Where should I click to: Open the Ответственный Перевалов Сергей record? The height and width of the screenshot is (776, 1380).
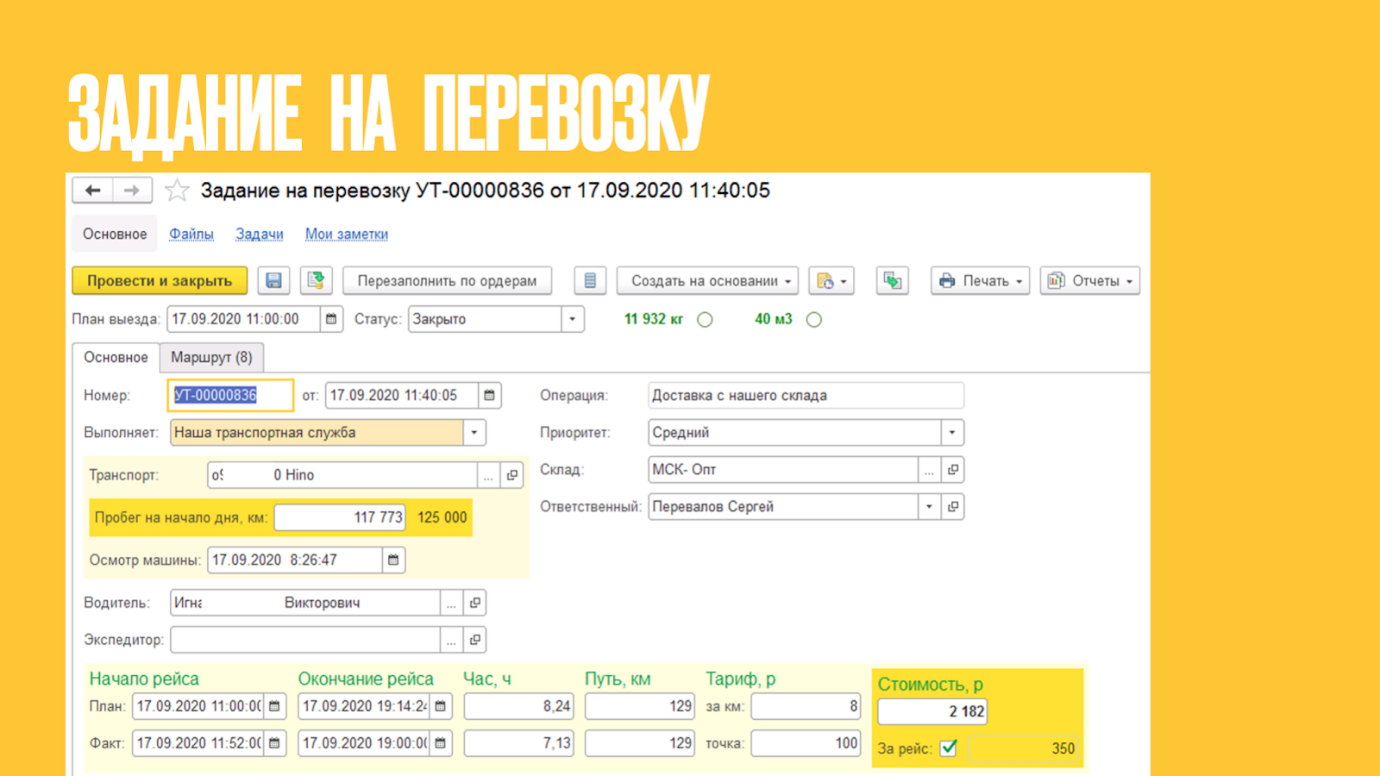tap(953, 507)
